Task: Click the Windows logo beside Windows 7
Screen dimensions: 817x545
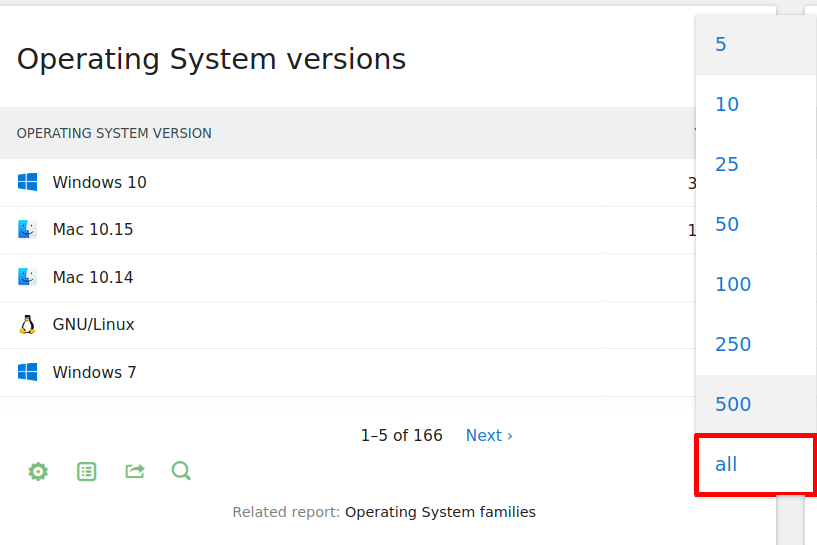Action: coord(28,372)
